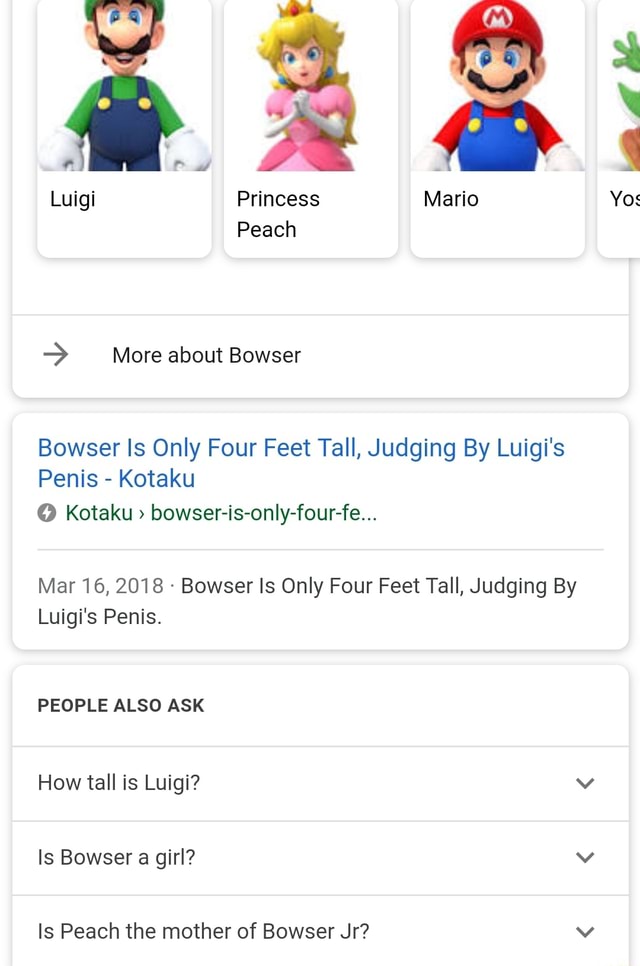Screen dimensions: 640x966
Task: Tap Mario's character image
Action: pyautogui.click(x=497, y=85)
